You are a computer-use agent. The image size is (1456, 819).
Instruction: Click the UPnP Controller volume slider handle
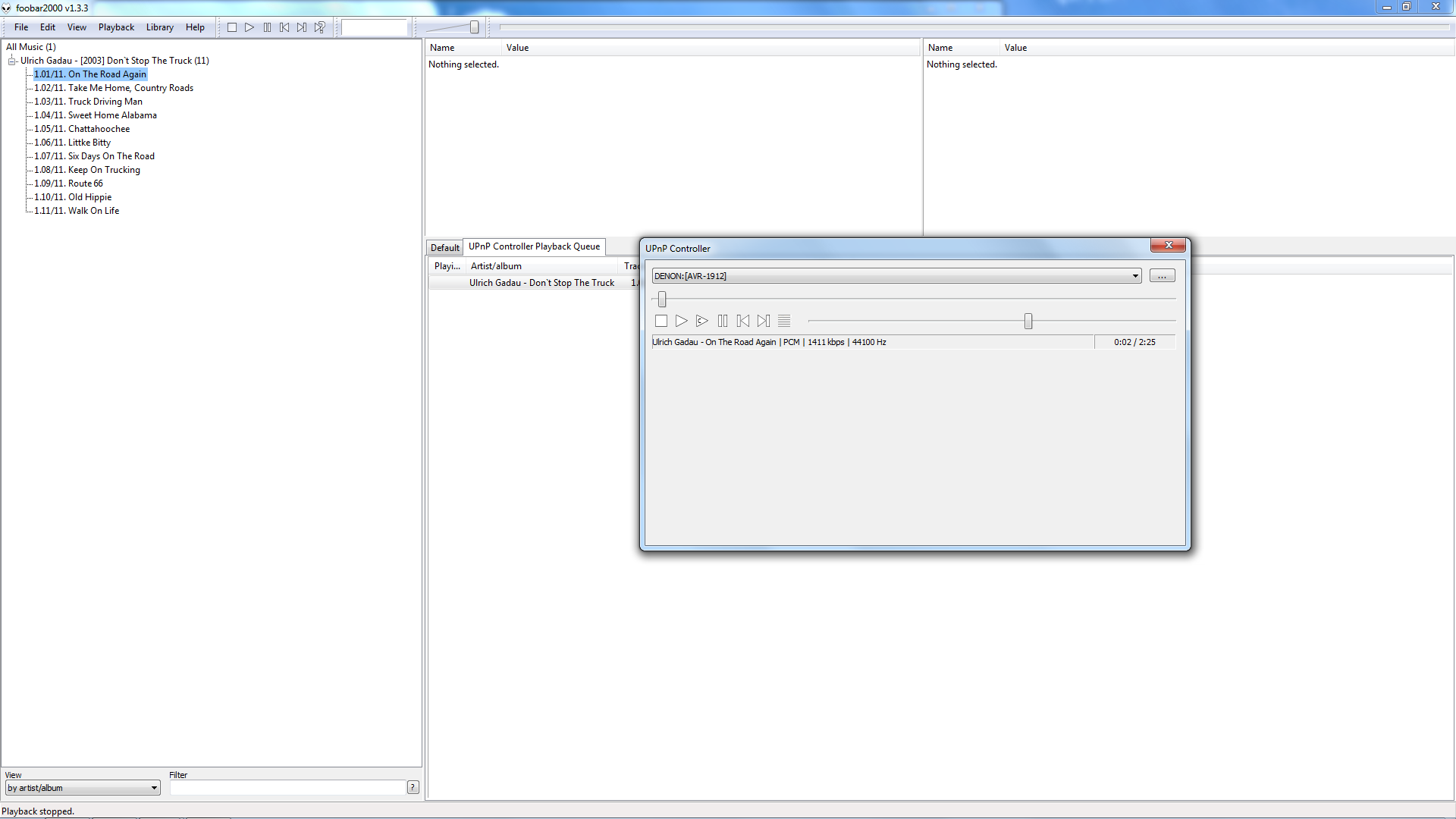(1028, 322)
